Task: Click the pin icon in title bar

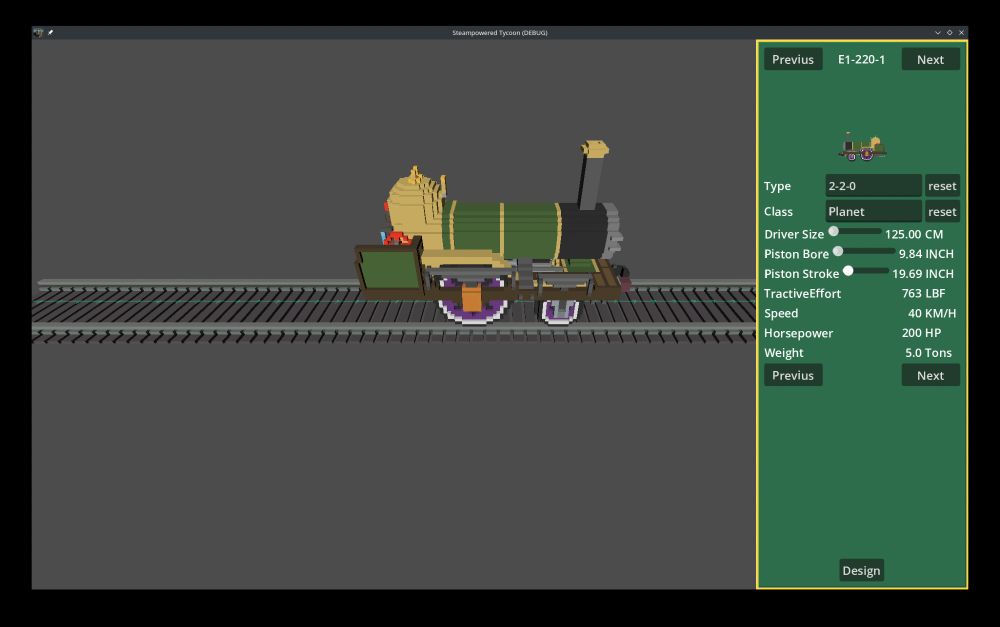Action: (51, 33)
